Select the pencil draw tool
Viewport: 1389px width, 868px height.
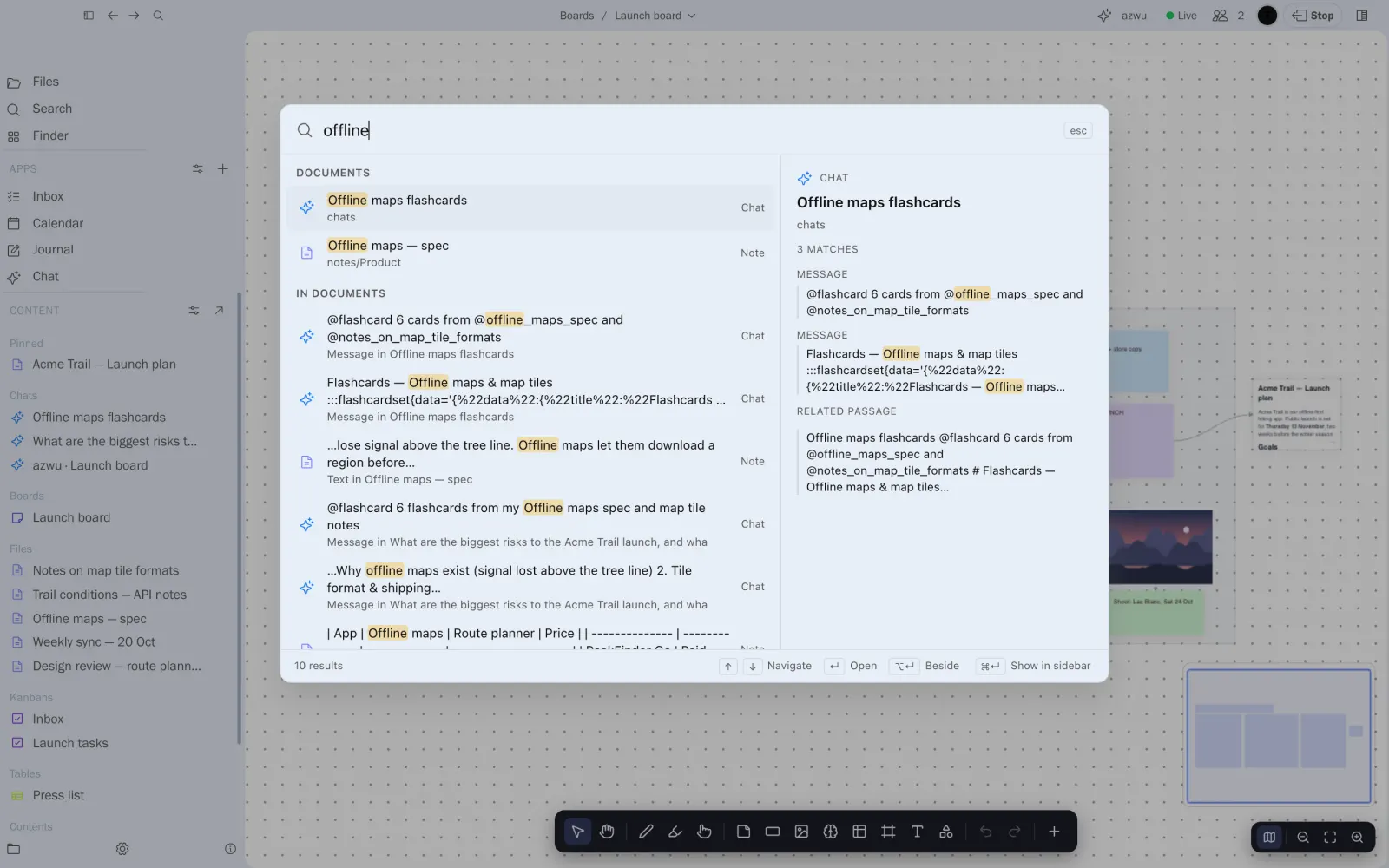[x=646, y=832]
